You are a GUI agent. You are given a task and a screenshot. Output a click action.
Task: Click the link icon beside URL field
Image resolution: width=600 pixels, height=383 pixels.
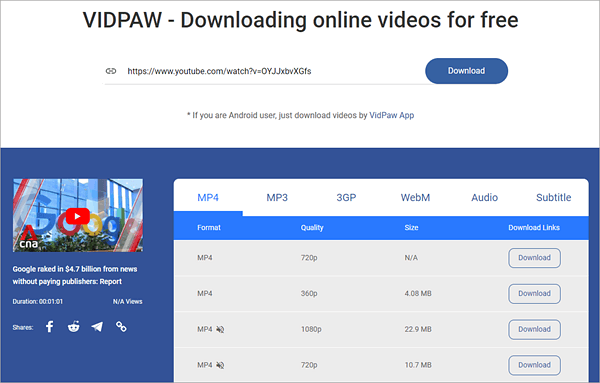click(x=111, y=71)
